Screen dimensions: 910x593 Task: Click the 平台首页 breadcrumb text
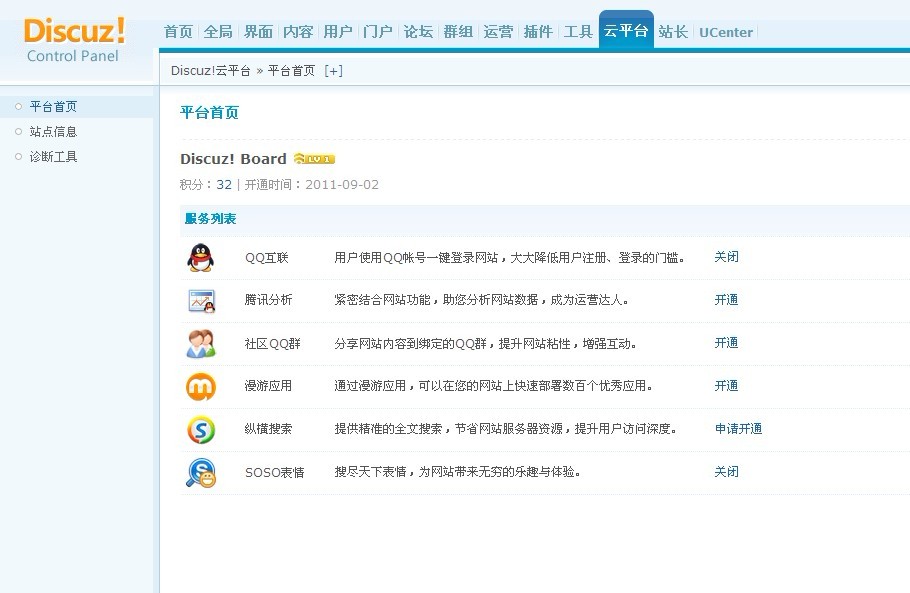(291, 71)
